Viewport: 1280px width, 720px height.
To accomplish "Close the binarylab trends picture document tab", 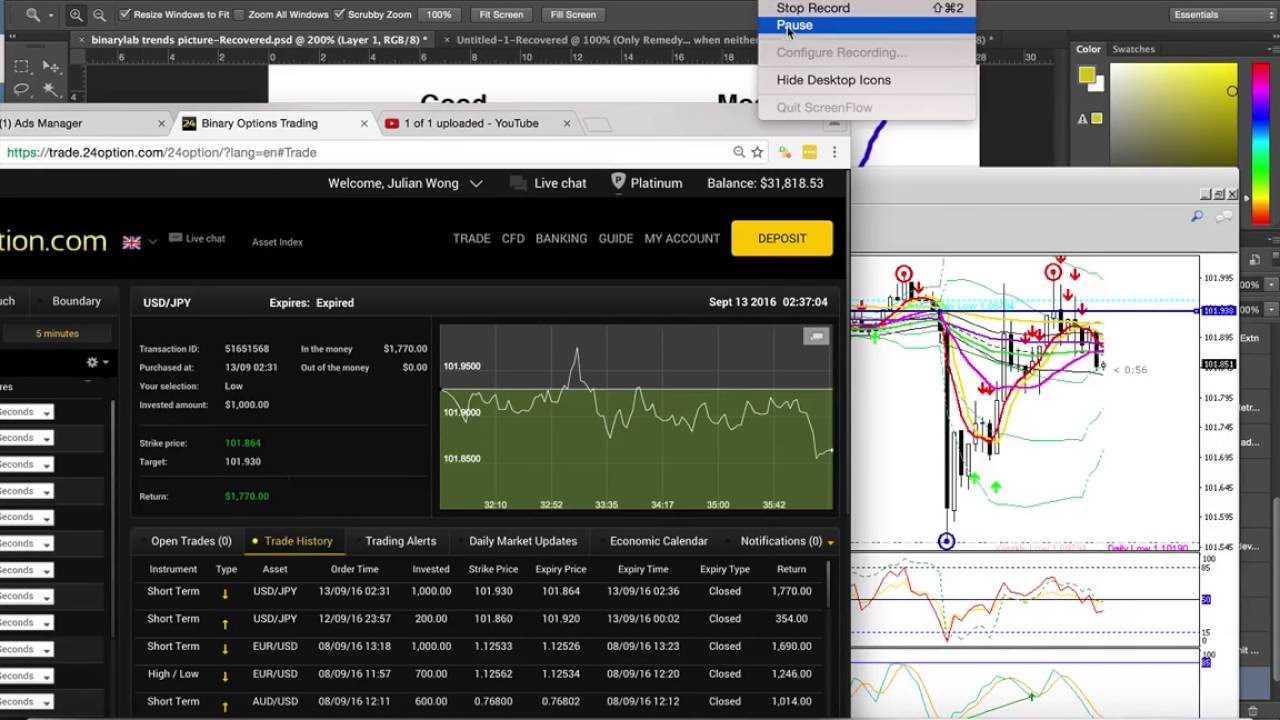I will [81, 40].
